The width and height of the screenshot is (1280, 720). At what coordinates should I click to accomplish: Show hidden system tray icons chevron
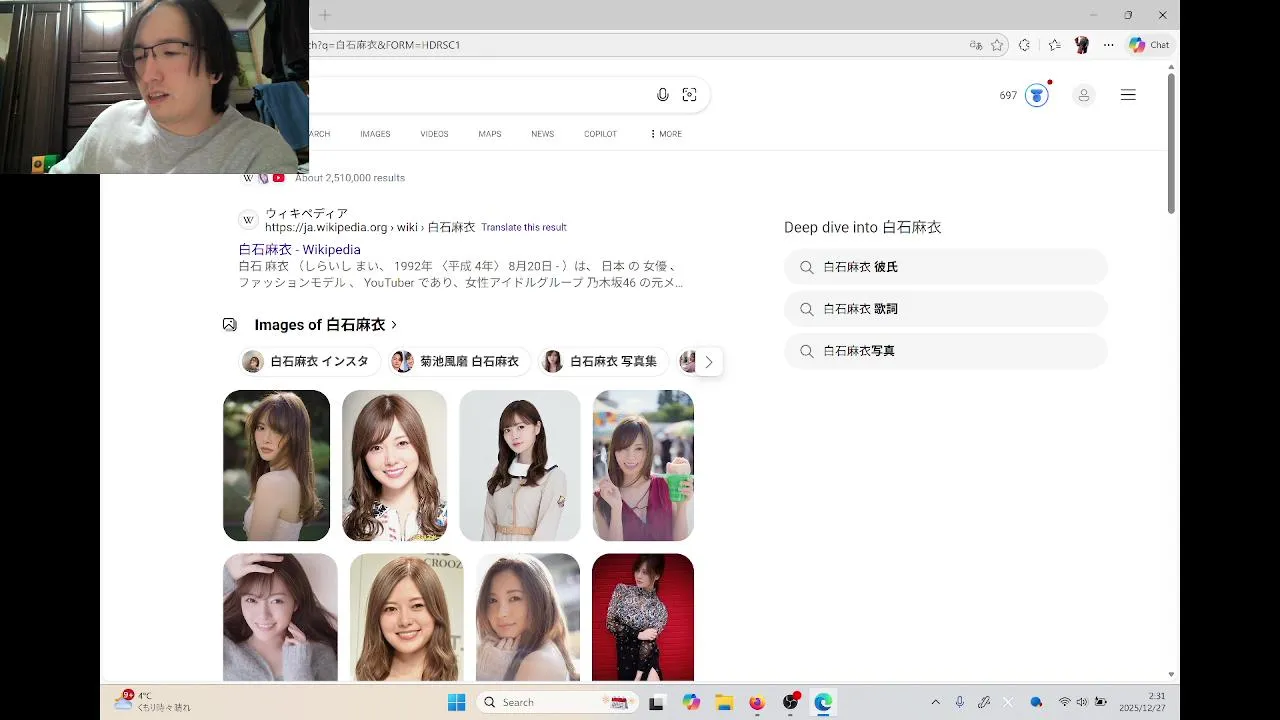(x=935, y=702)
